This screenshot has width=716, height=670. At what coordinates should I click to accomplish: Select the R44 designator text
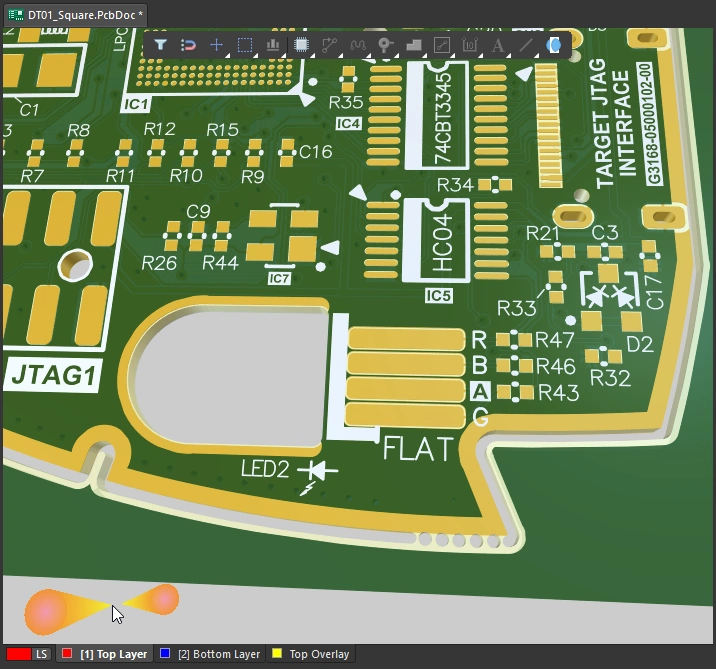220,263
